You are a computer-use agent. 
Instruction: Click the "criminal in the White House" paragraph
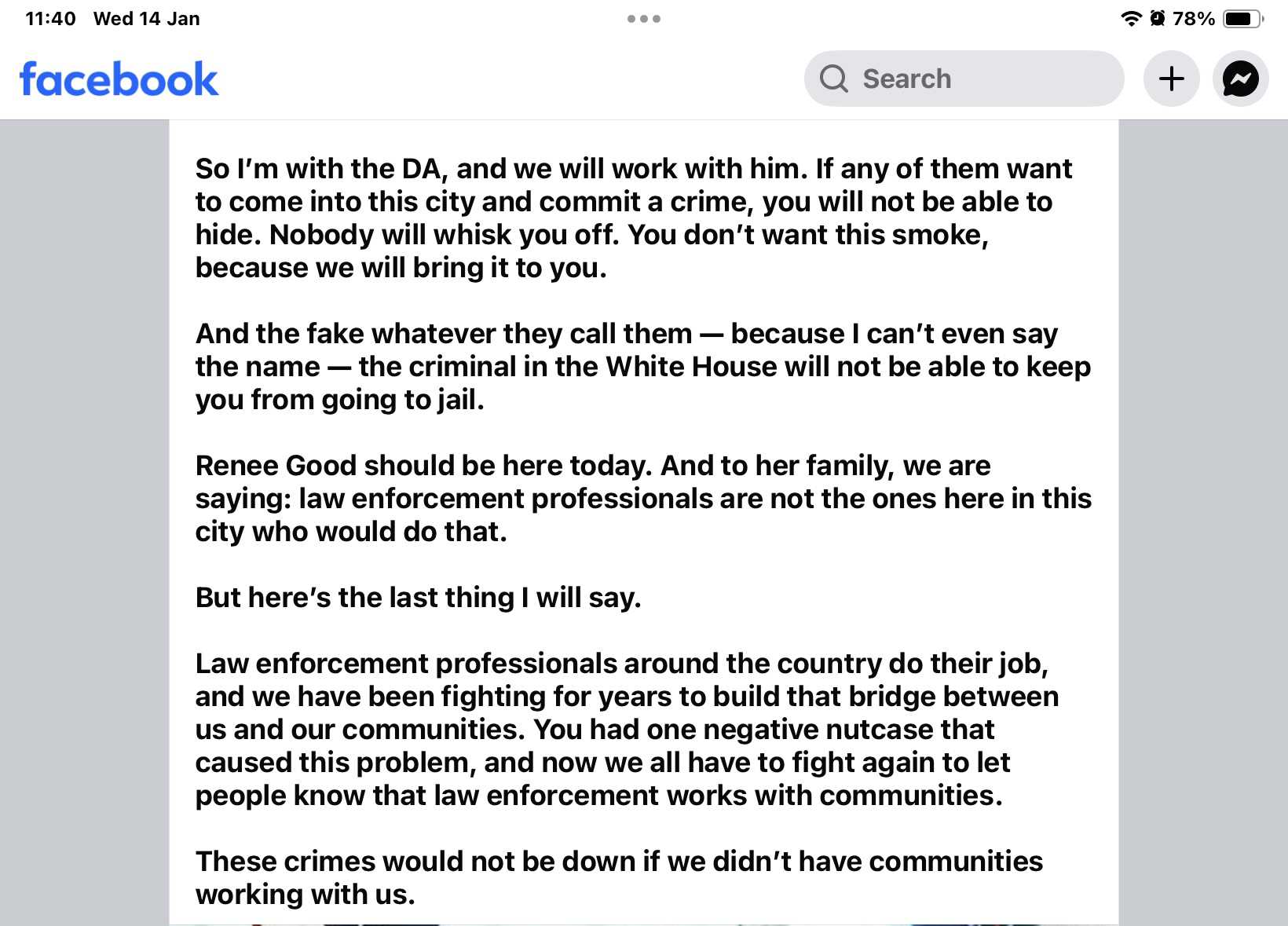coord(642,367)
